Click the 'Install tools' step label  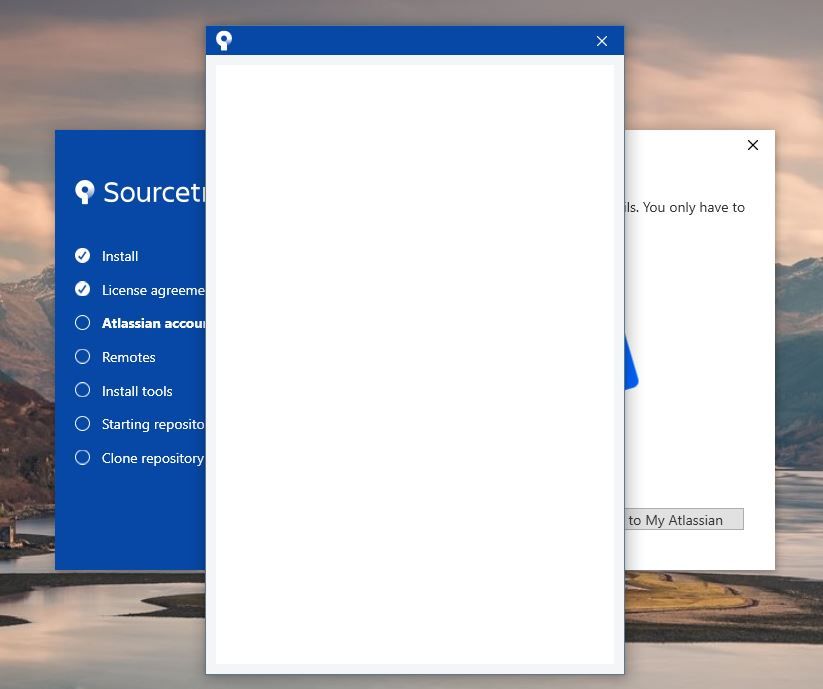click(137, 391)
